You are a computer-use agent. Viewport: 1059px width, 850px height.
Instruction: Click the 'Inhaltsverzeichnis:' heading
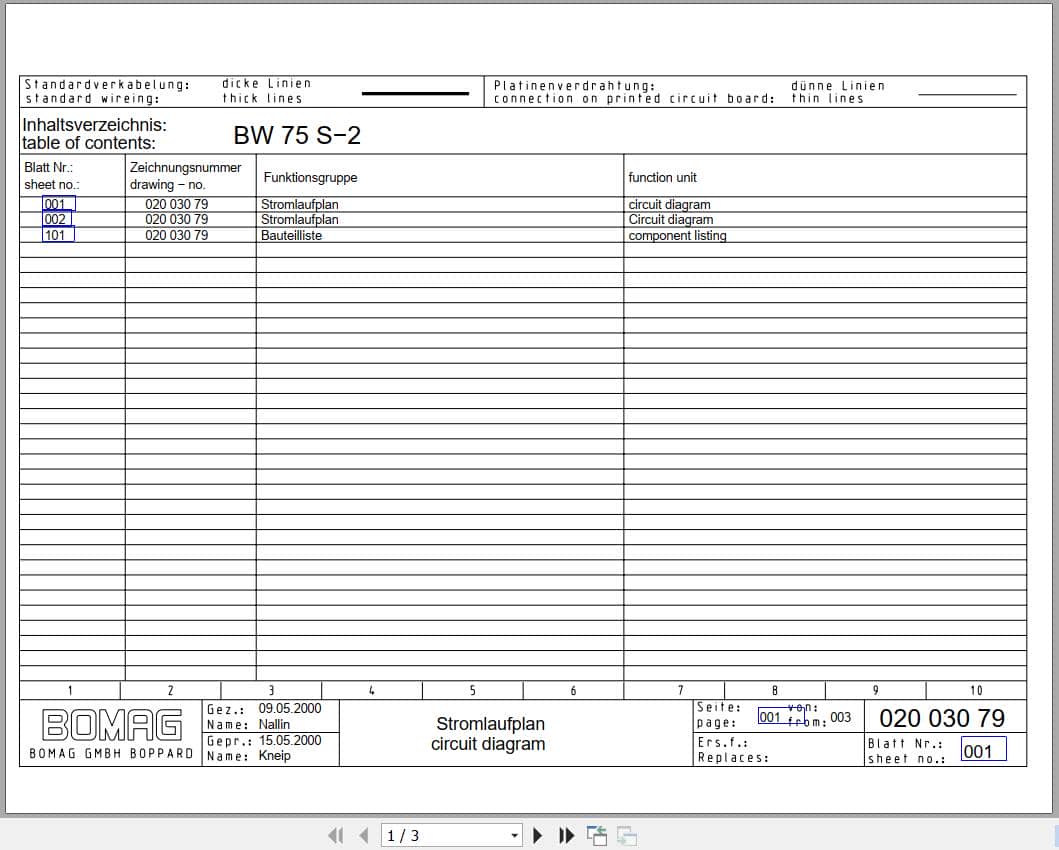tap(95, 125)
